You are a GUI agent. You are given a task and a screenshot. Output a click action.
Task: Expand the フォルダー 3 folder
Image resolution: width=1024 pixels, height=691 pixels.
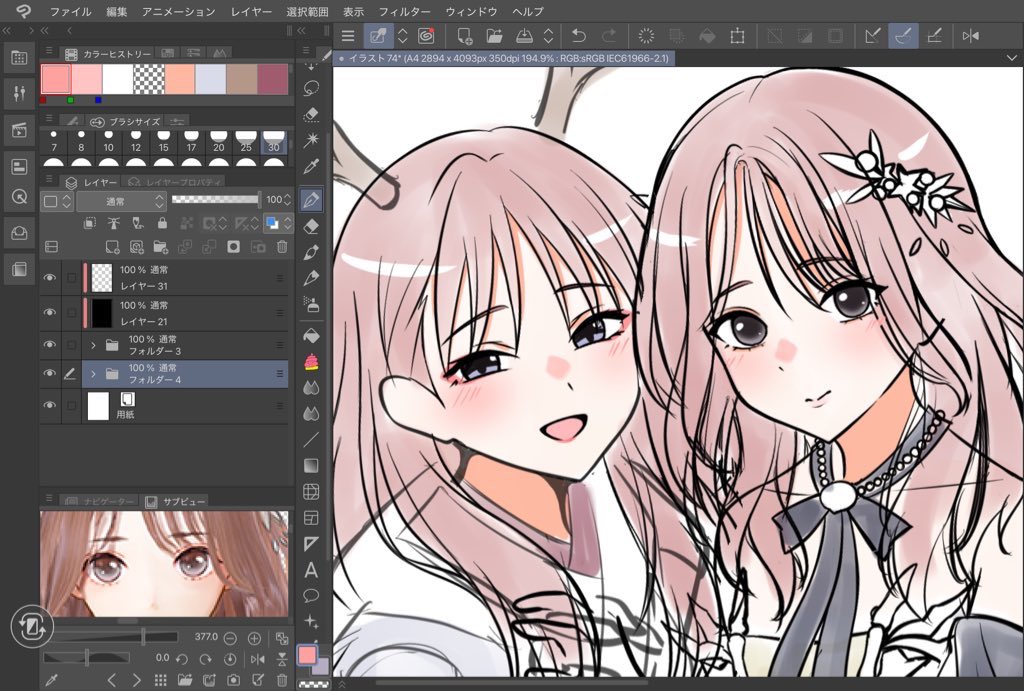coord(93,345)
